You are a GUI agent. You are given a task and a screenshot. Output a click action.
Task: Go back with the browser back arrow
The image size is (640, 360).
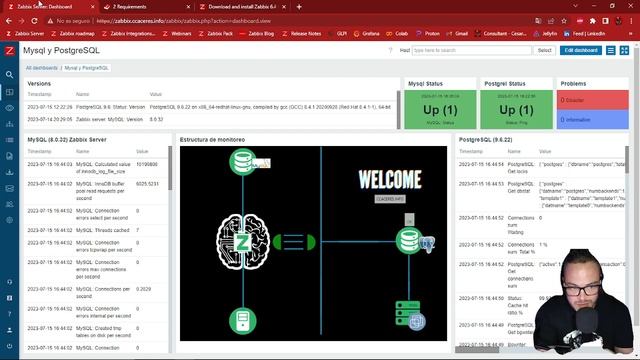[9, 21]
